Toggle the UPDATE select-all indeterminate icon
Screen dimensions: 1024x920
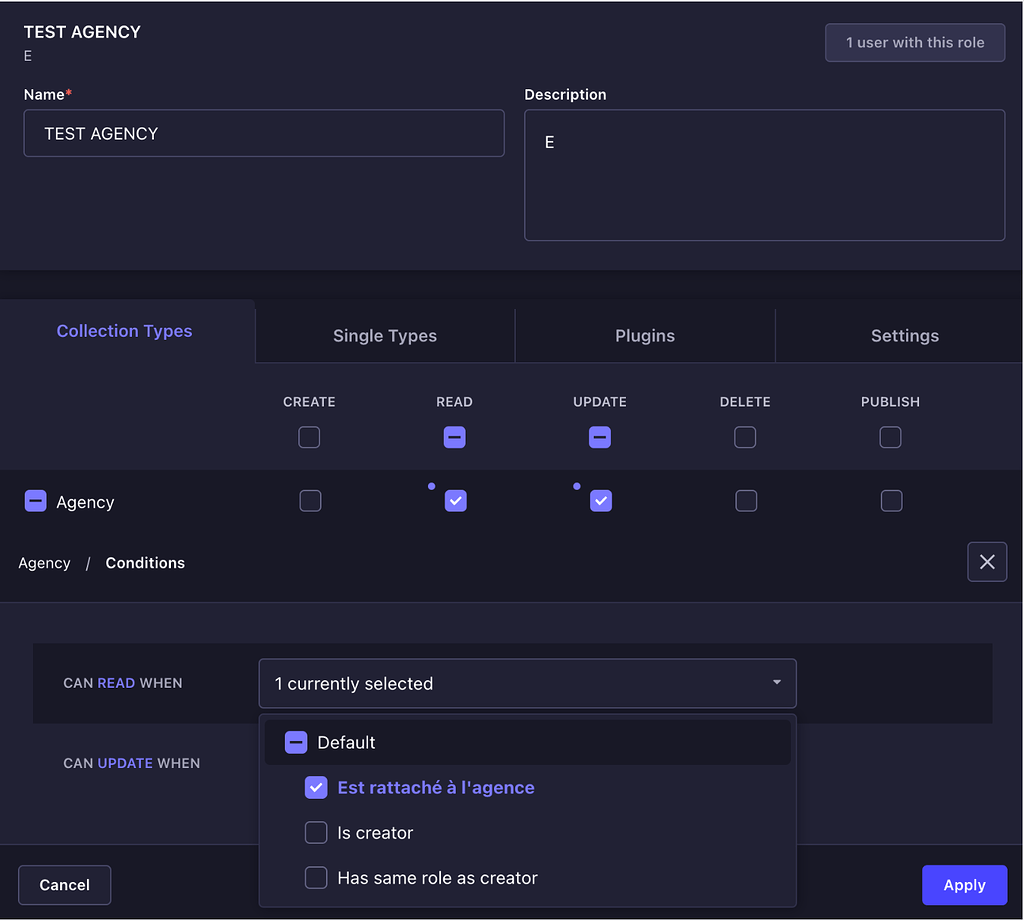click(600, 437)
